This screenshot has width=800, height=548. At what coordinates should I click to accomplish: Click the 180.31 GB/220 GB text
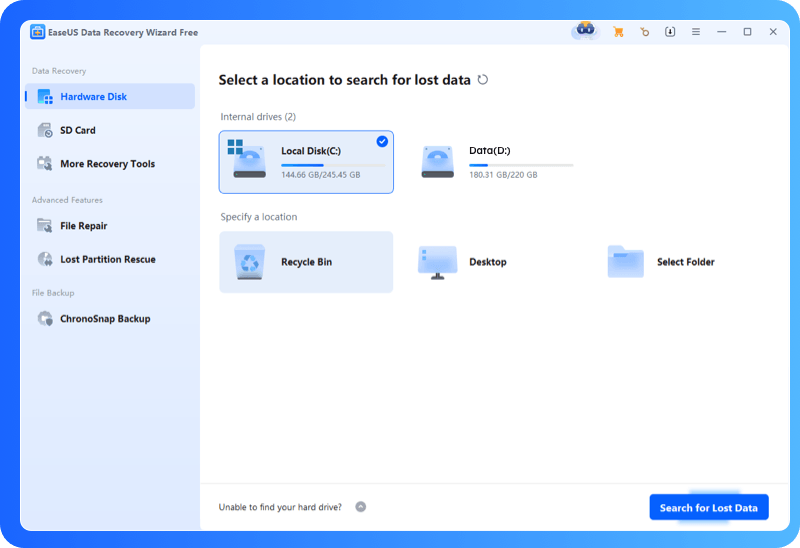(503, 175)
